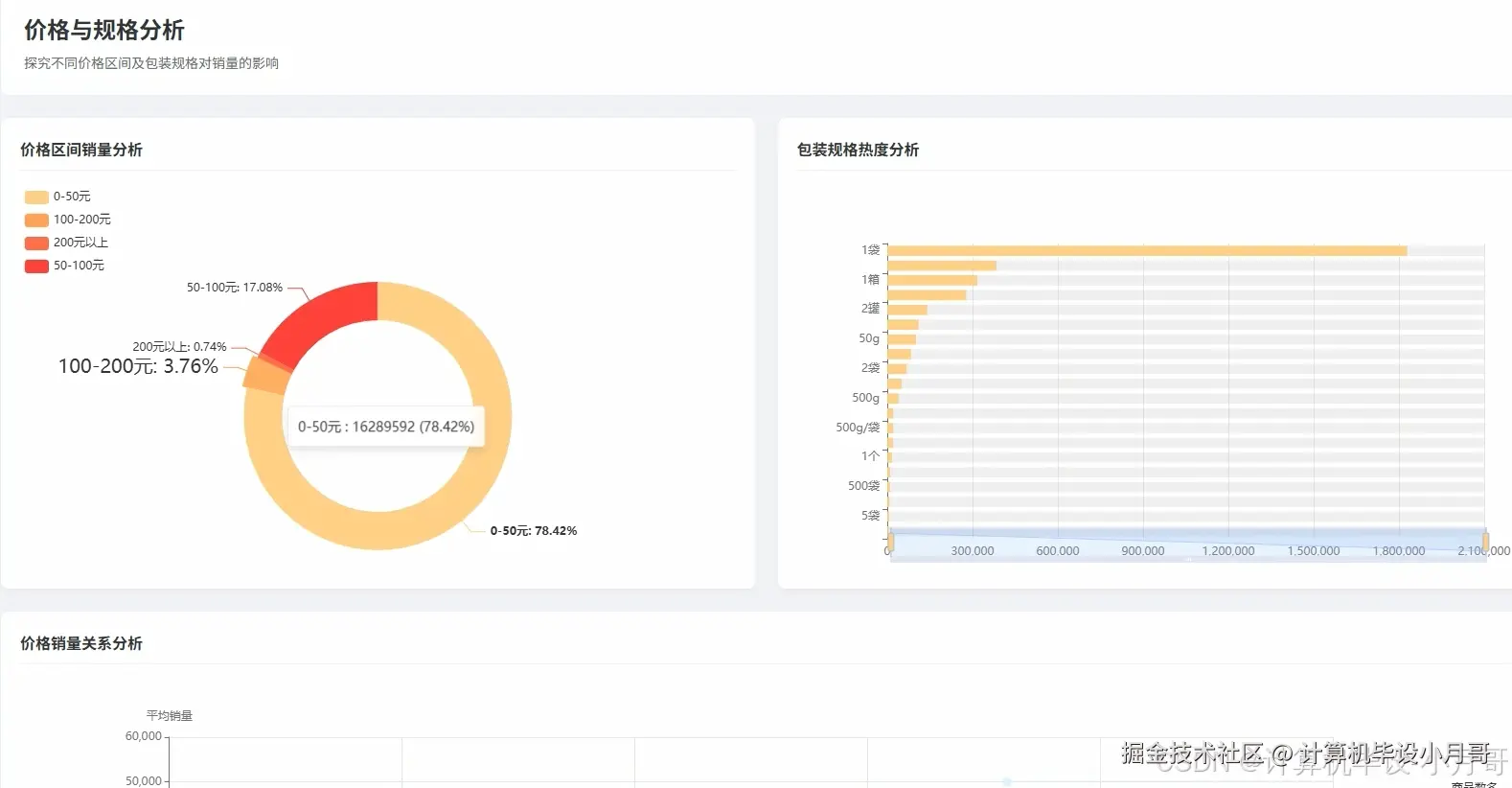Click the tooltip showing 16289592 (78.42%)
1512x788 pixels.
point(386,427)
